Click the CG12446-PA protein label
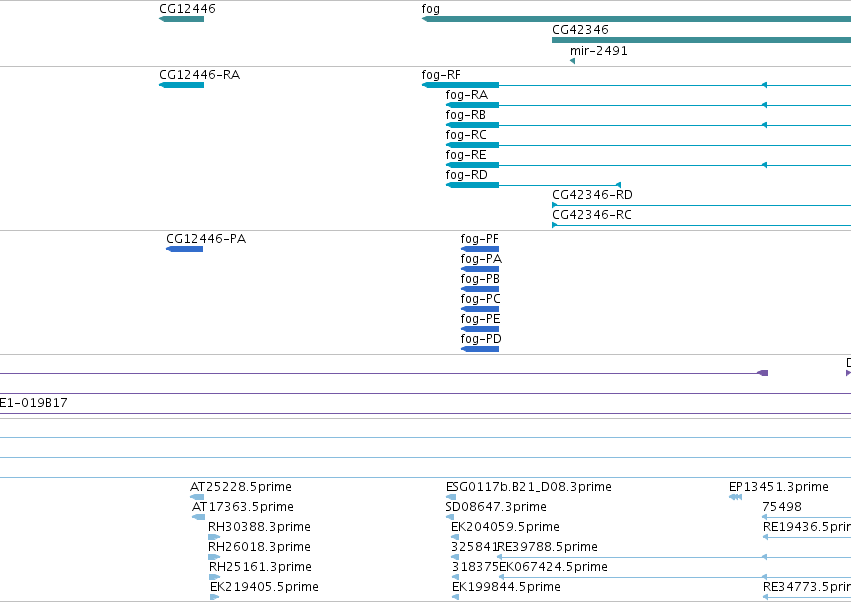851x602 pixels. [x=206, y=239]
